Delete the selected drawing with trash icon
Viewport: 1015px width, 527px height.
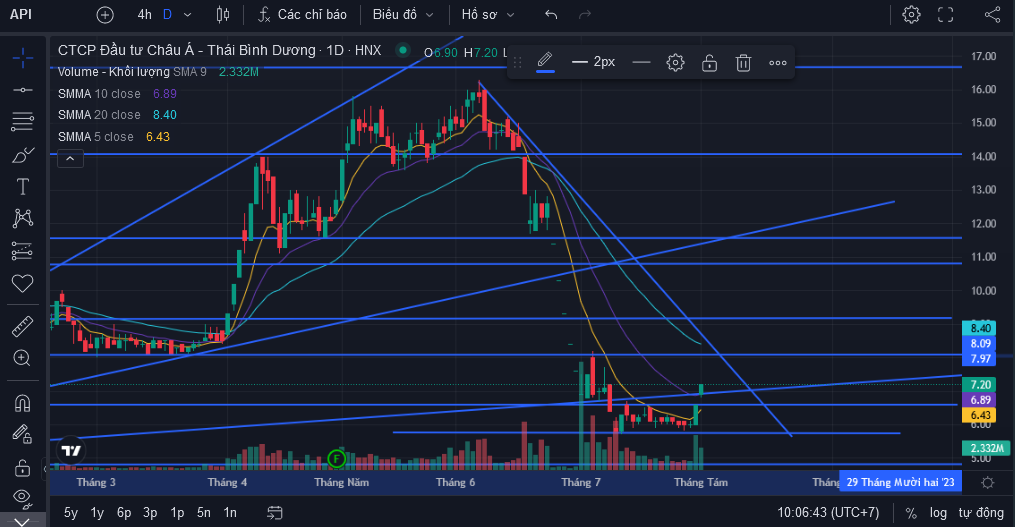pyautogui.click(x=743, y=62)
